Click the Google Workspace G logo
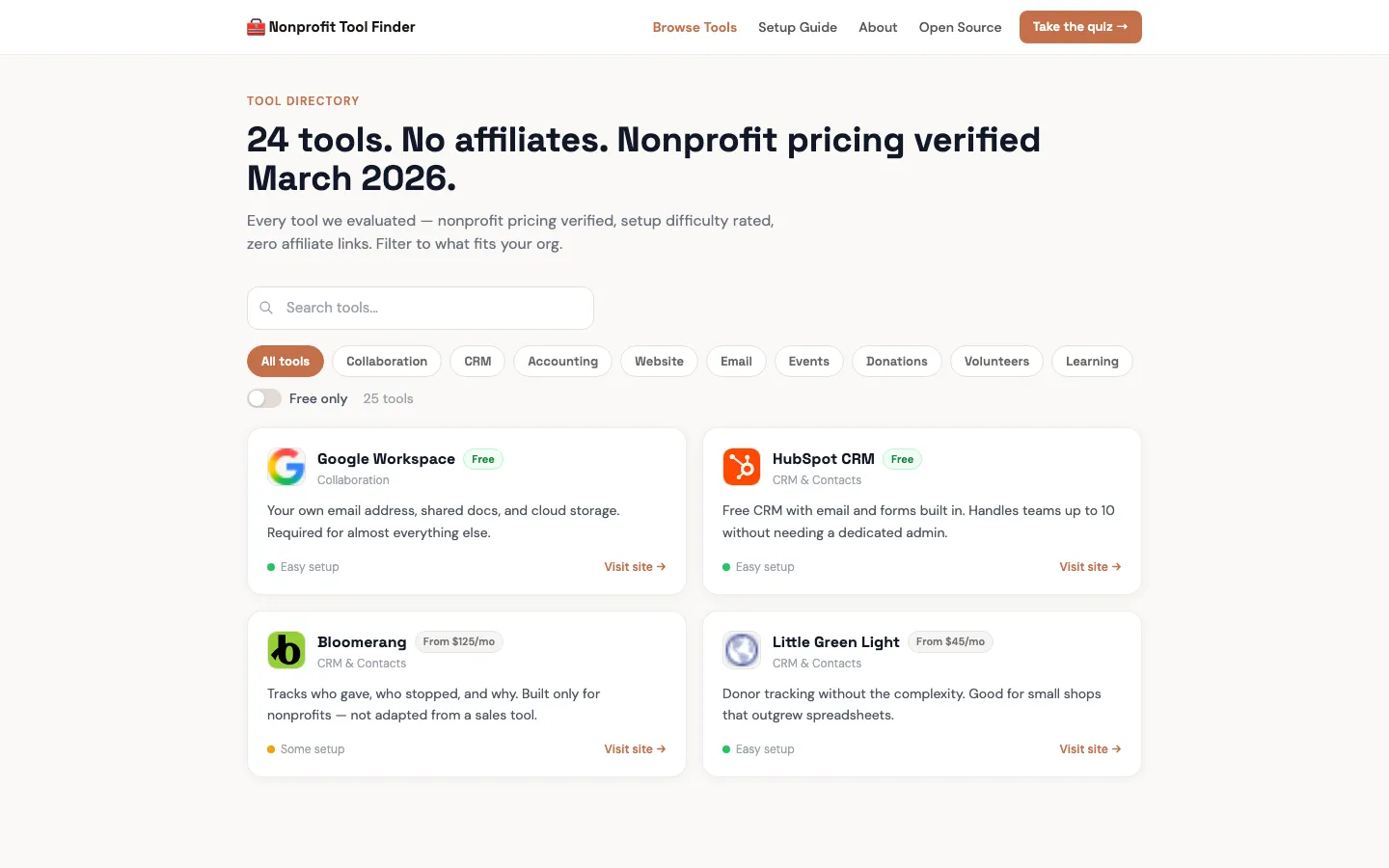The image size is (1389, 868). point(286,467)
